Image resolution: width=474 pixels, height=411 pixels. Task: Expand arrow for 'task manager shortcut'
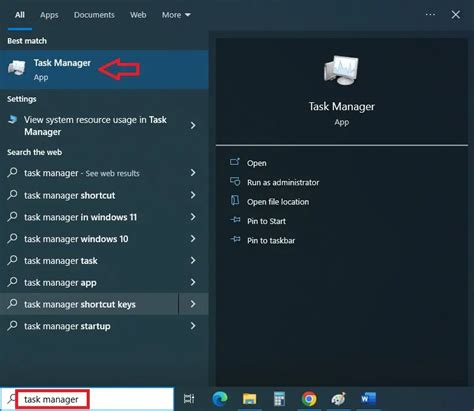pyautogui.click(x=193, y=195)
